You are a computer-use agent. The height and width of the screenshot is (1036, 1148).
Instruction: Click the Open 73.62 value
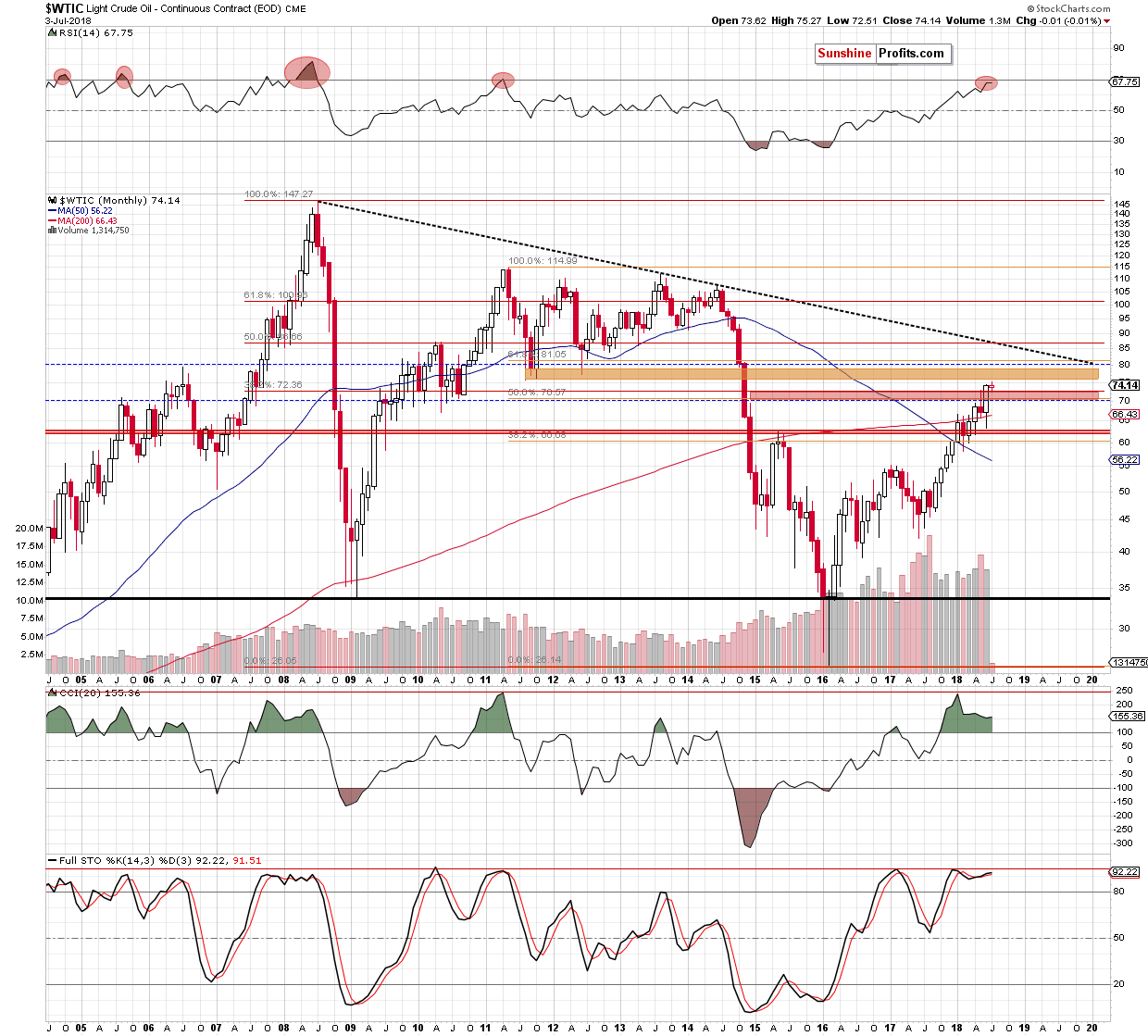pyautogui.click(x=739, y=20)
